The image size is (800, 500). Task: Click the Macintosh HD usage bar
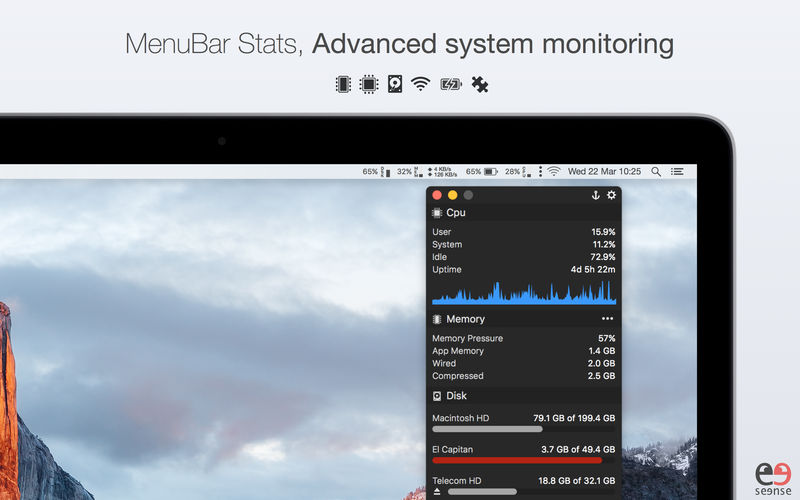point(523,429)
